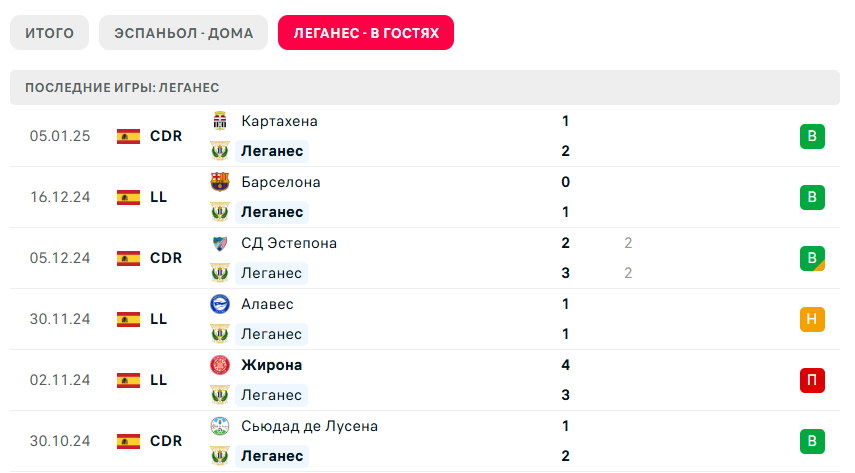Switch to the ИТОГО tab
This screenshot has height=473, width=855.
click(x=49, y=33)
